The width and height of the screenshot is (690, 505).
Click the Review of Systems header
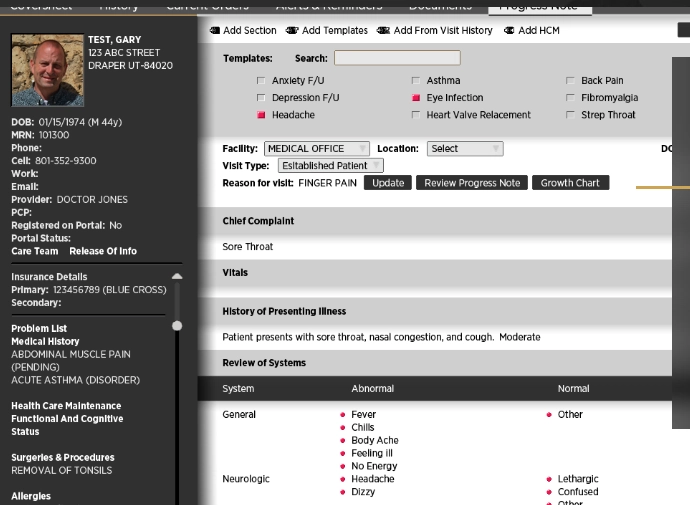tap(264, 363)
